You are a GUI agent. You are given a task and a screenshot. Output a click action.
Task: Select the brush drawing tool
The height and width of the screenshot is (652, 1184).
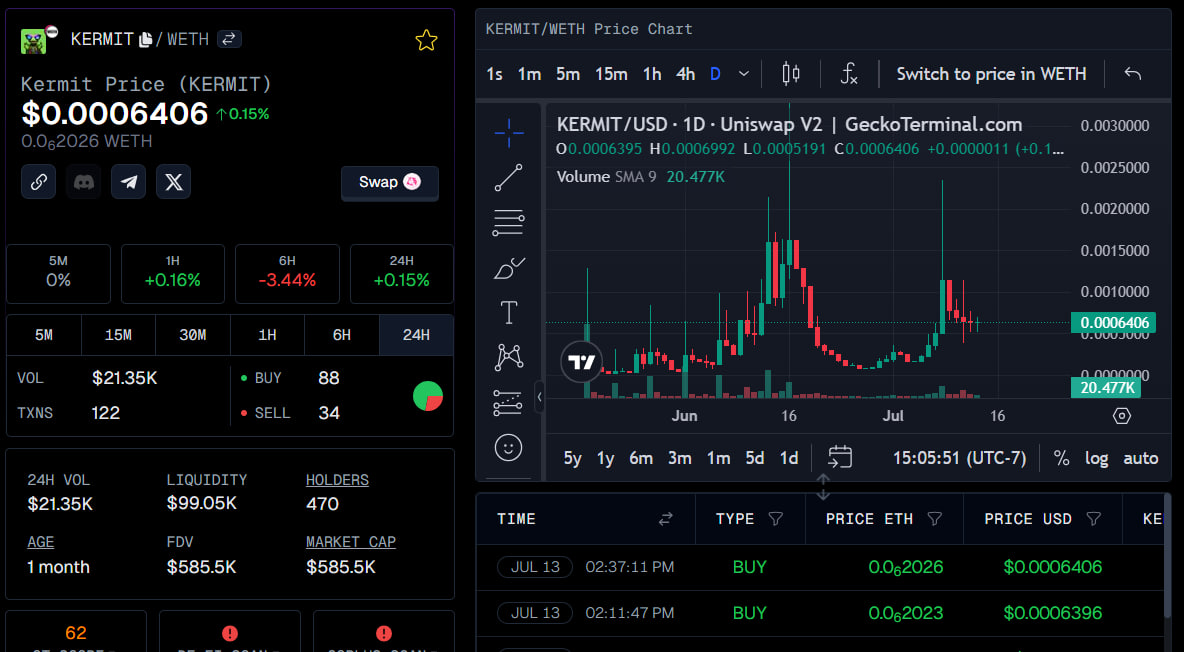point(509,267)
